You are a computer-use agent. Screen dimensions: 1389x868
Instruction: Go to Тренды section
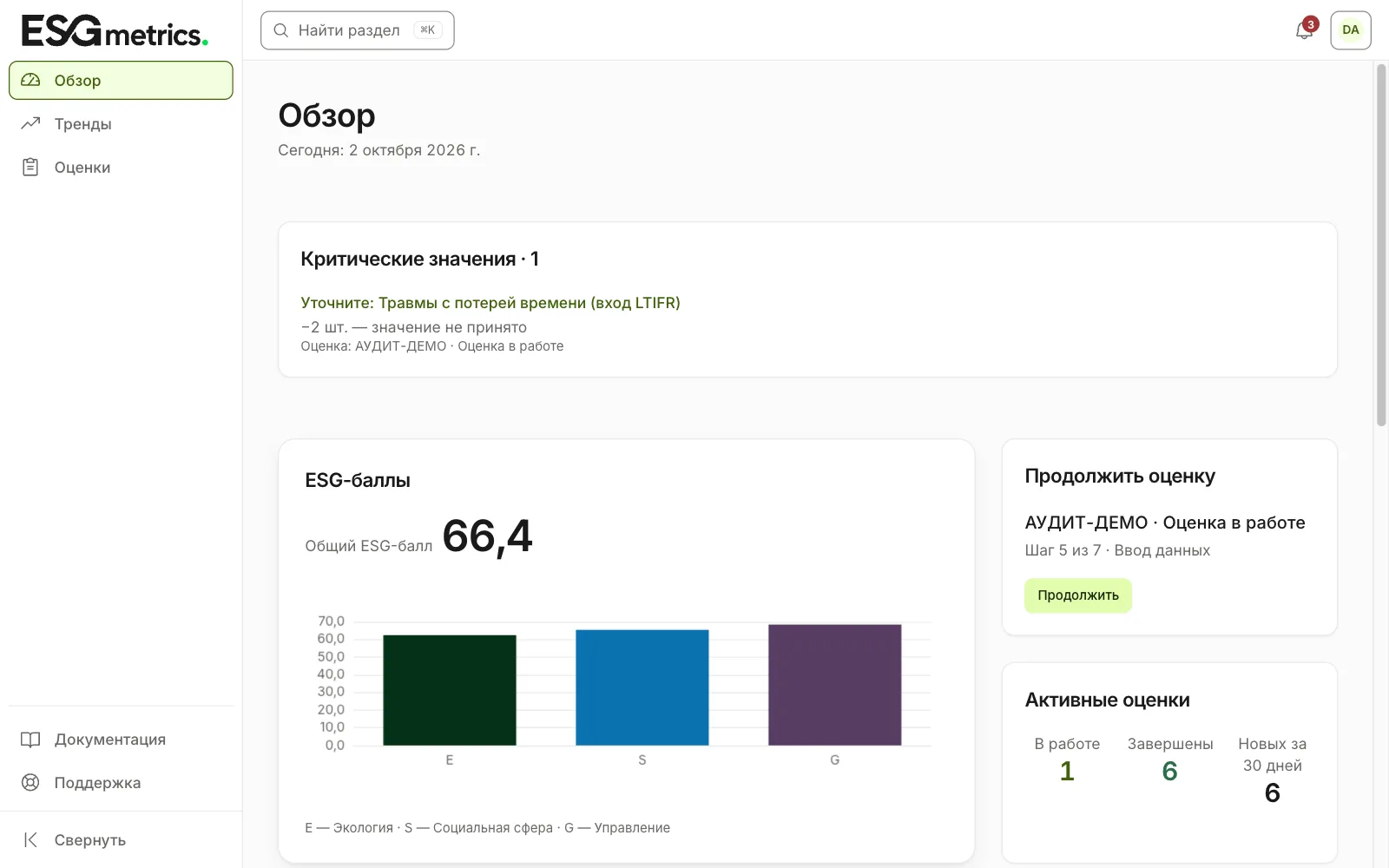coord(121,123)
